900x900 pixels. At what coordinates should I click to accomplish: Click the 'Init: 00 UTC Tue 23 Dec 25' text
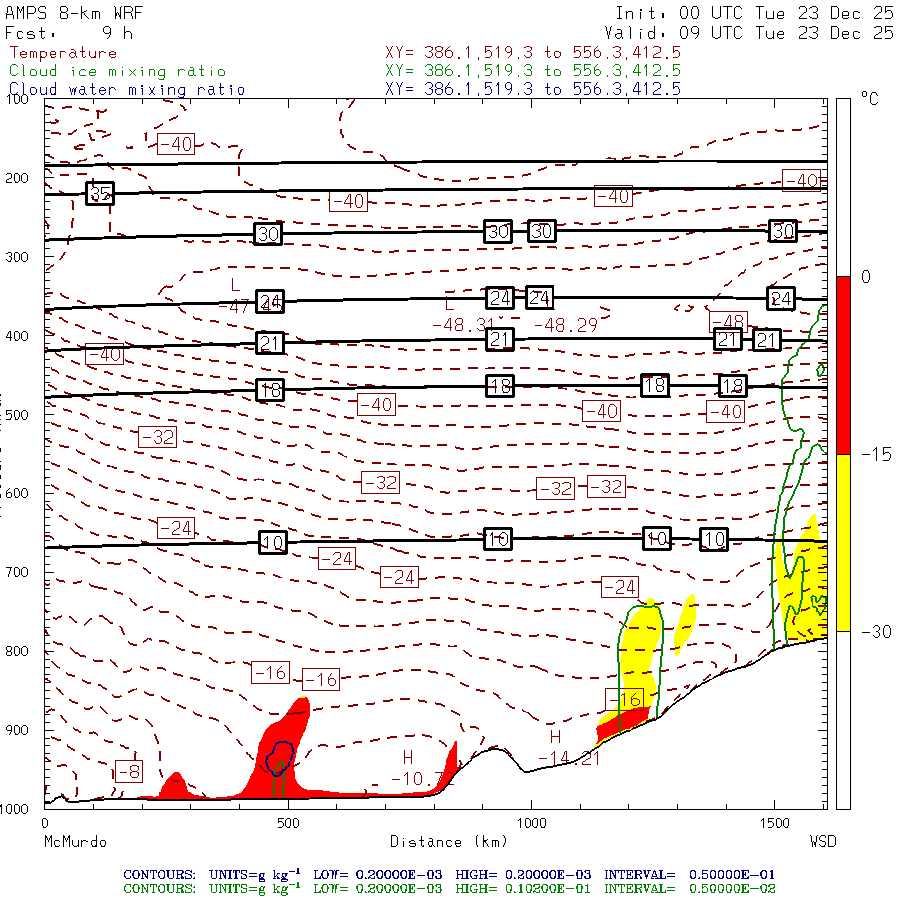(x=754, y=13)
